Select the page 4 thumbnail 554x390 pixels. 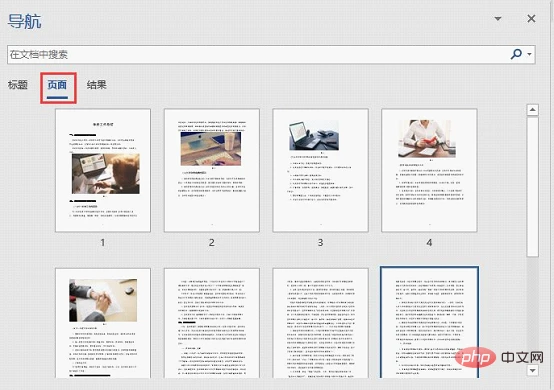click(x=429, y=170)
